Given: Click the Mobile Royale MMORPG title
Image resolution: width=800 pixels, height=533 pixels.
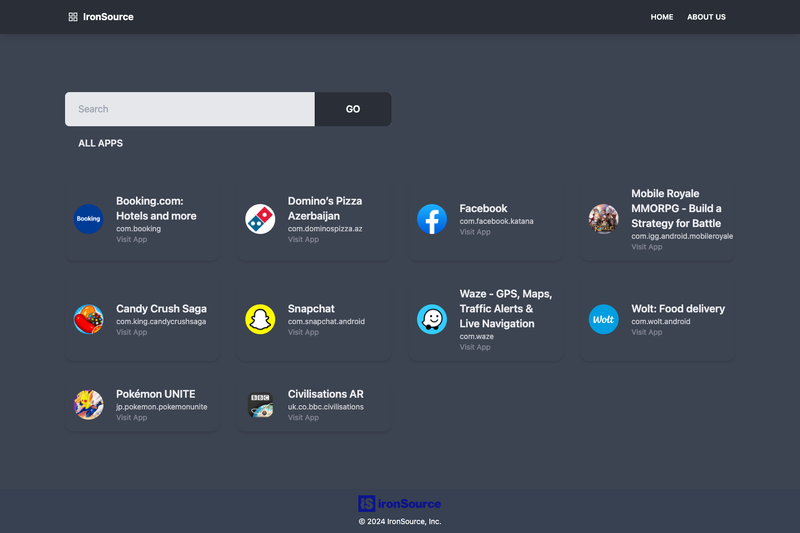Looking at the screenshot, I should [x=676, y=209].
